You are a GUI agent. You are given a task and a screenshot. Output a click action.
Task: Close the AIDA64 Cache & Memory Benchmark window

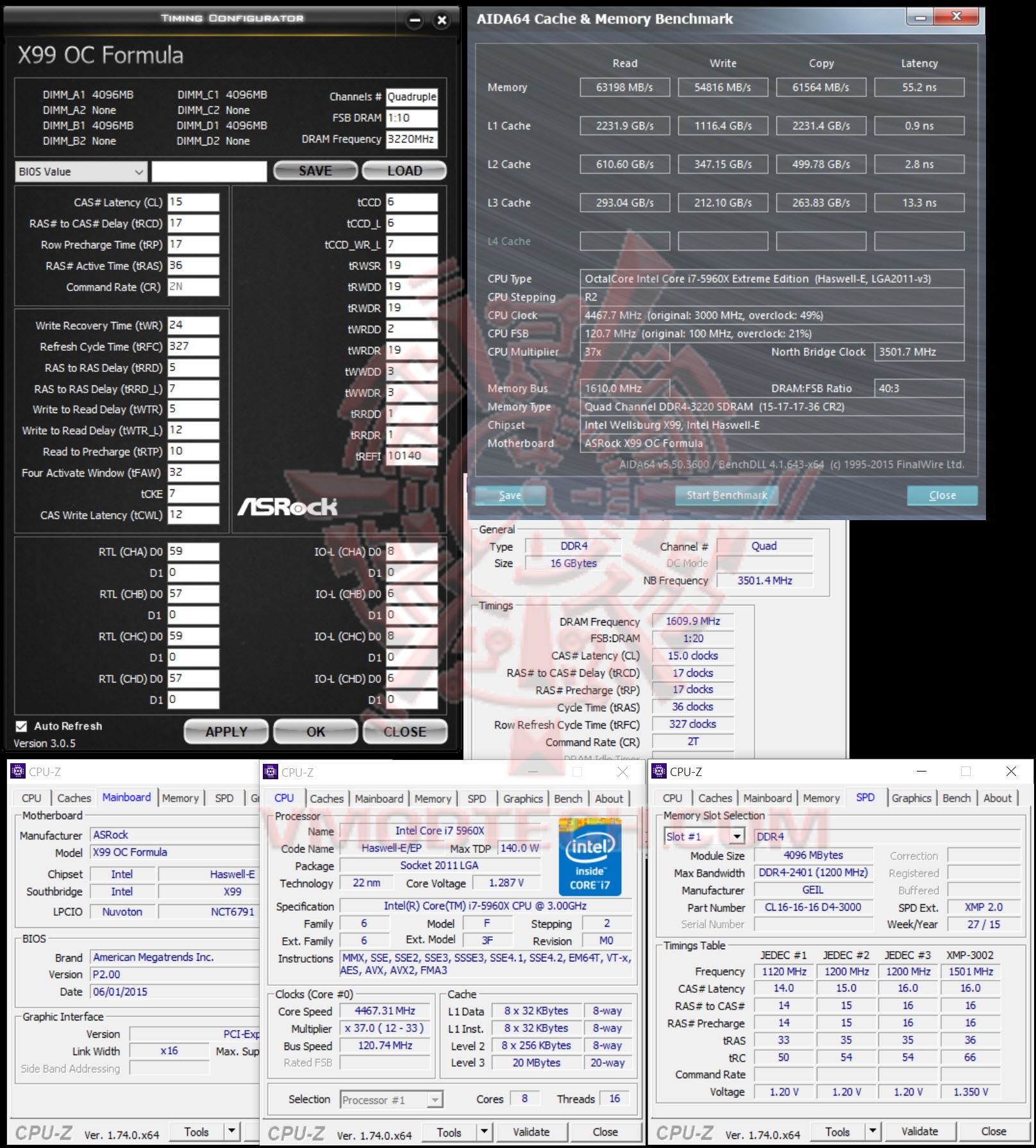(x=957, y=17)
